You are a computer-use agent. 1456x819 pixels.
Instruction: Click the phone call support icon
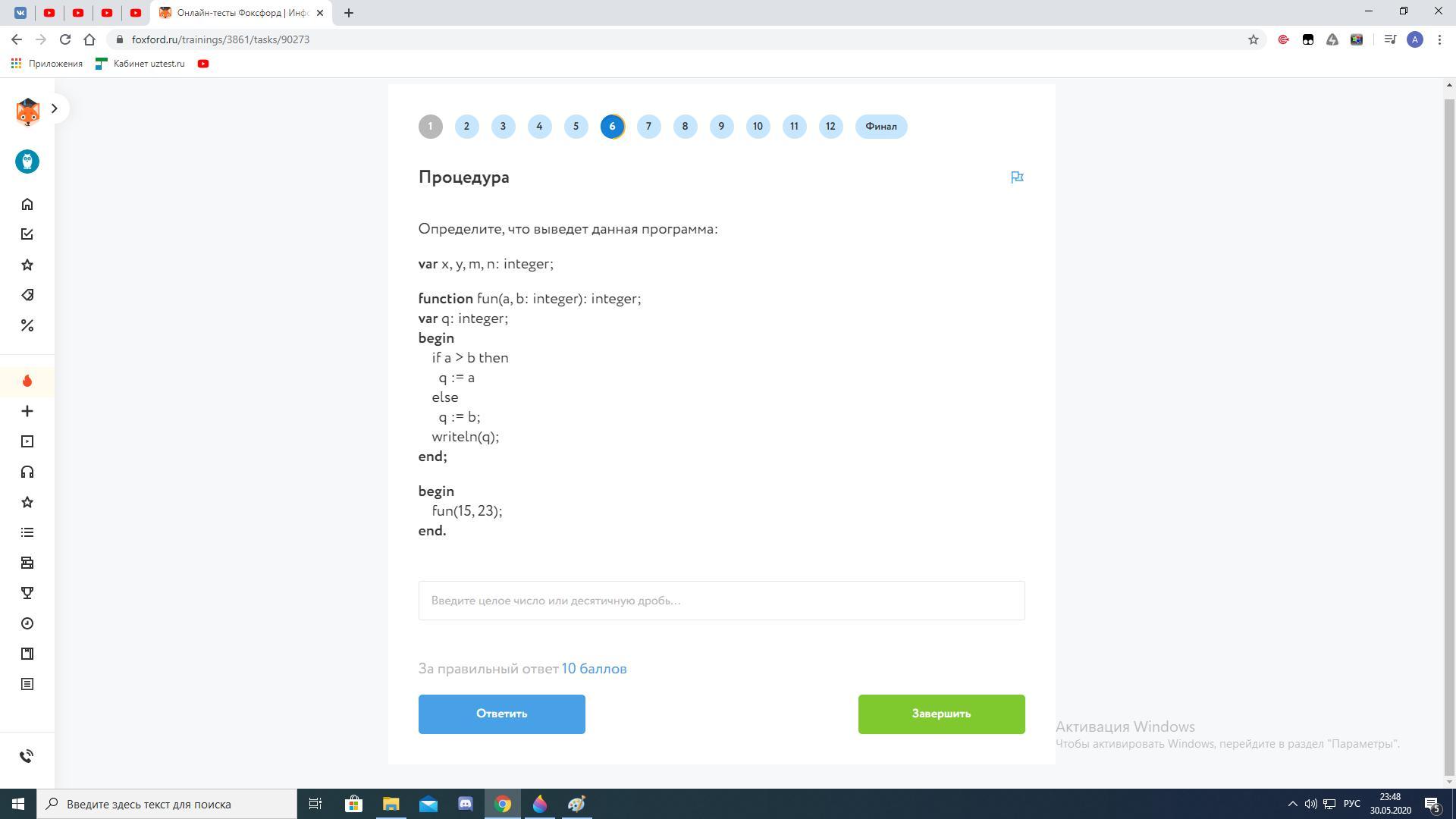coord(27,756)
